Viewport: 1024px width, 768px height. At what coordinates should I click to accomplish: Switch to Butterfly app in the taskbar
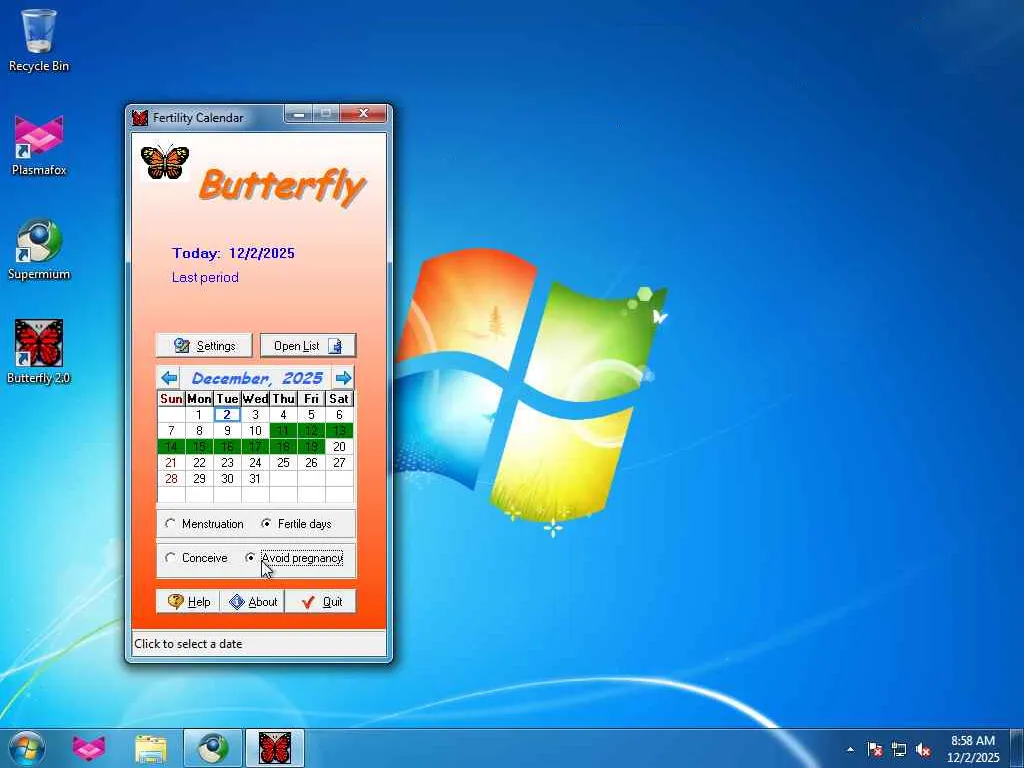click(x=275, y=748)
